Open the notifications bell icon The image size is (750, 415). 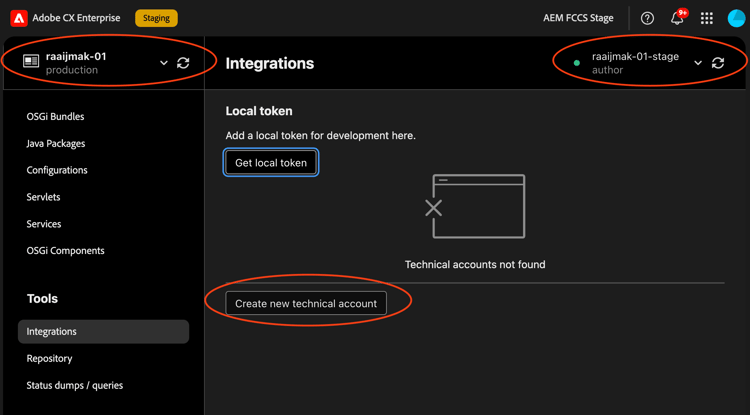click(677, 18)
